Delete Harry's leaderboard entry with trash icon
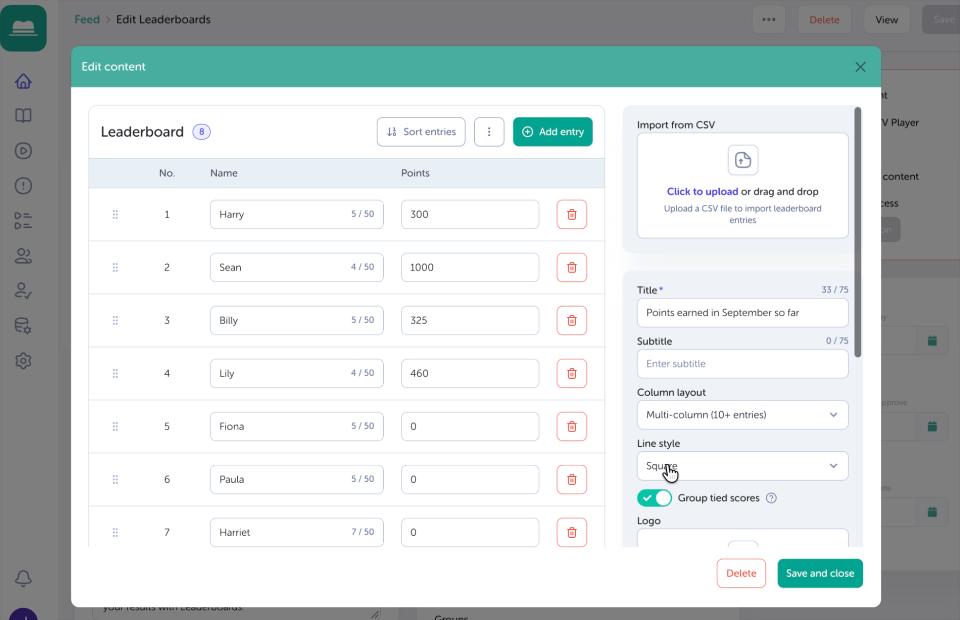 571,214
